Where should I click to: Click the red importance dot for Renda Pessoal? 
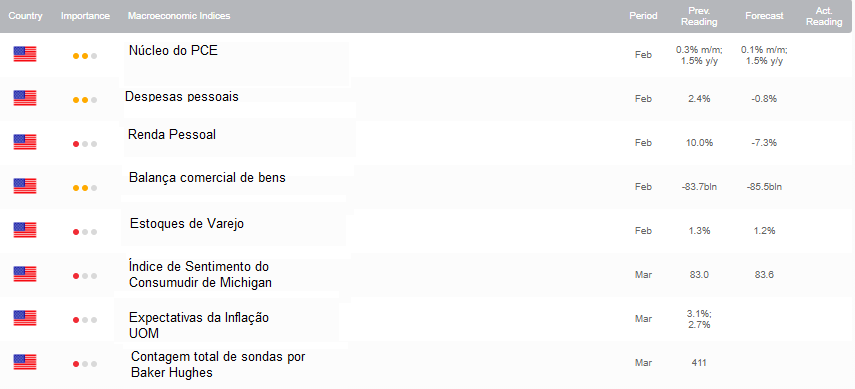[x=76, y=144]
